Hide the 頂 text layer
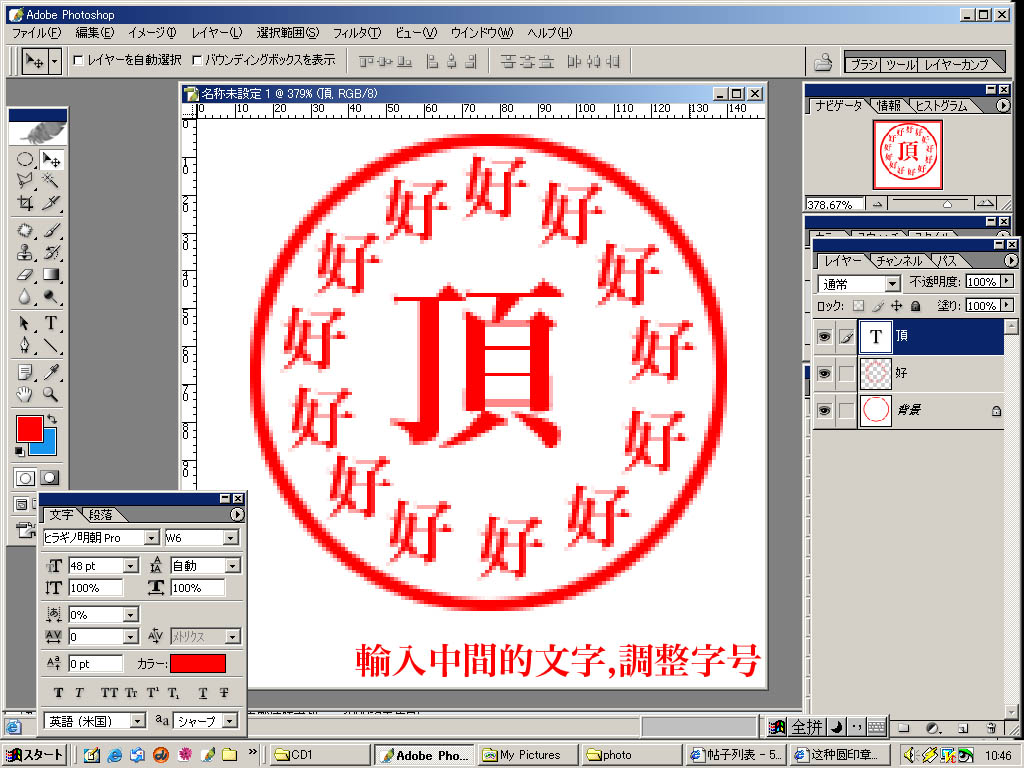The width and height of the screenshot is (1024, 768). pos(824,336)
